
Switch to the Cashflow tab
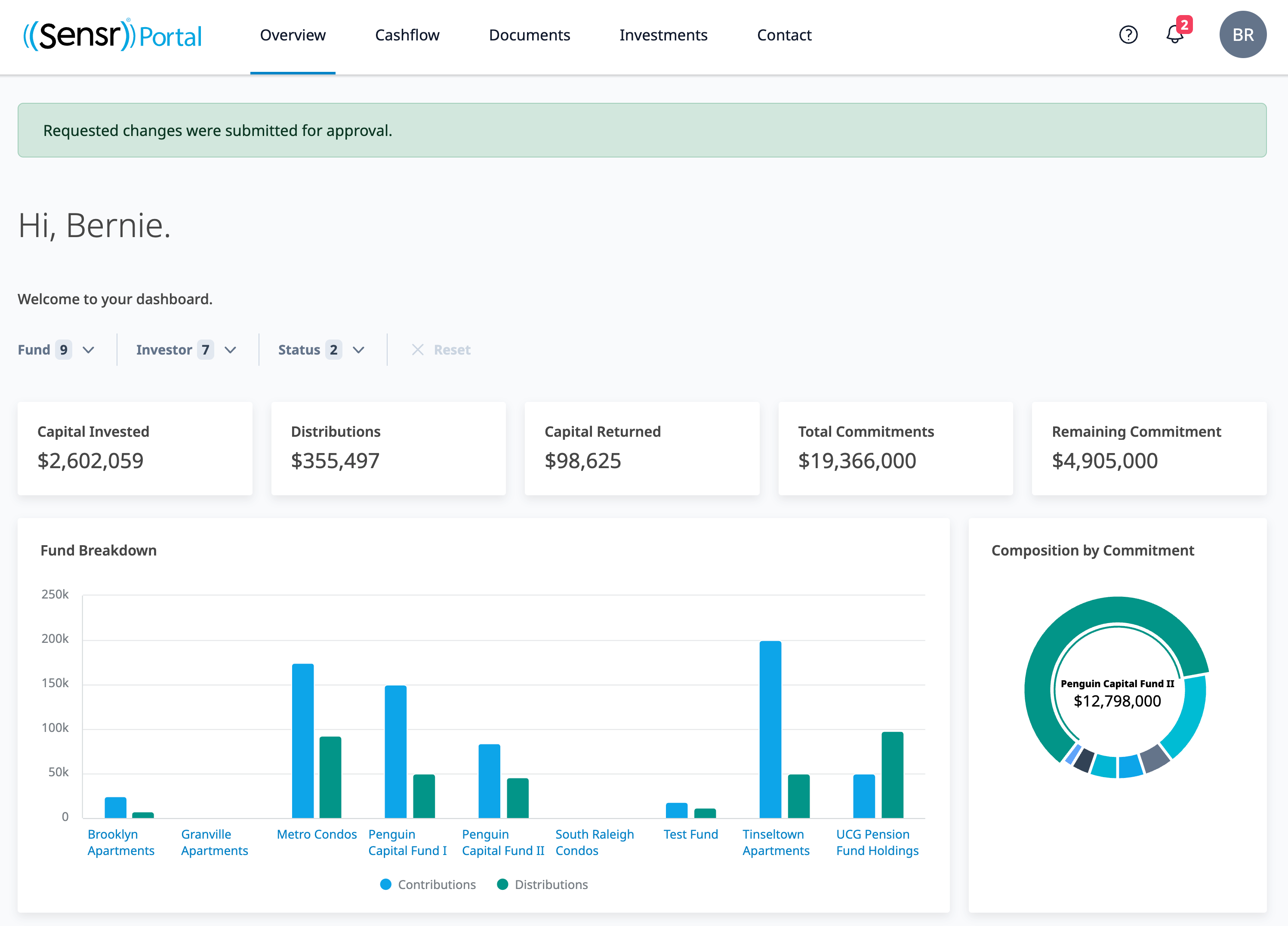coord(407,35)
